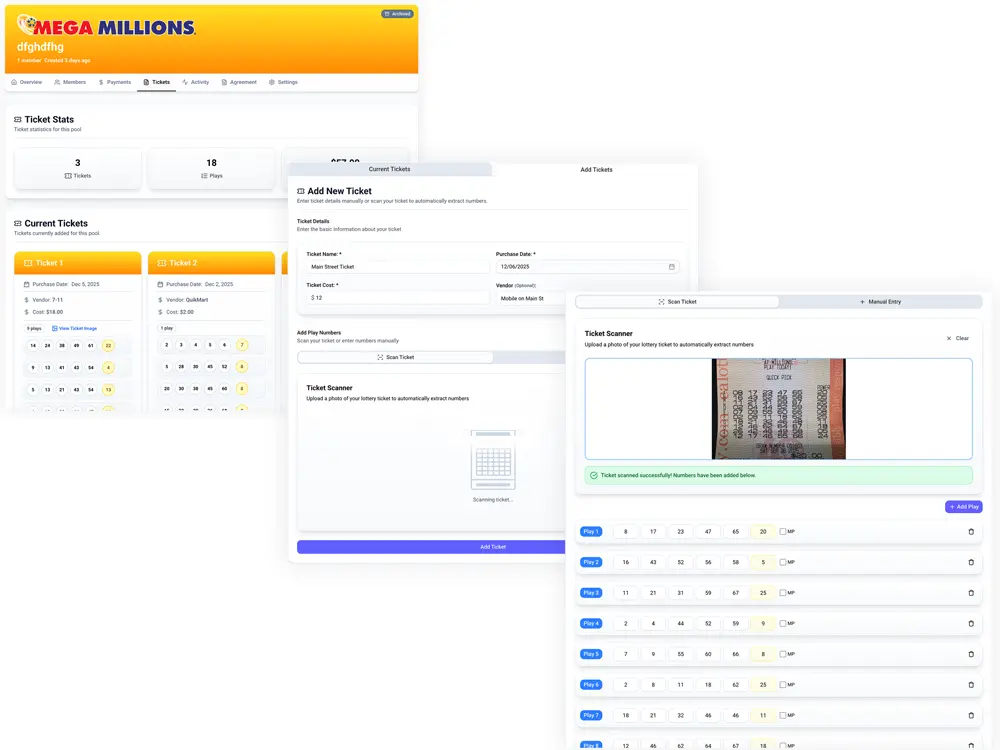Image resolution: width=1000 pixels, height=750 pixels.
Task: Delete Play 1 using its trash icon
Action: pos(970,531)
